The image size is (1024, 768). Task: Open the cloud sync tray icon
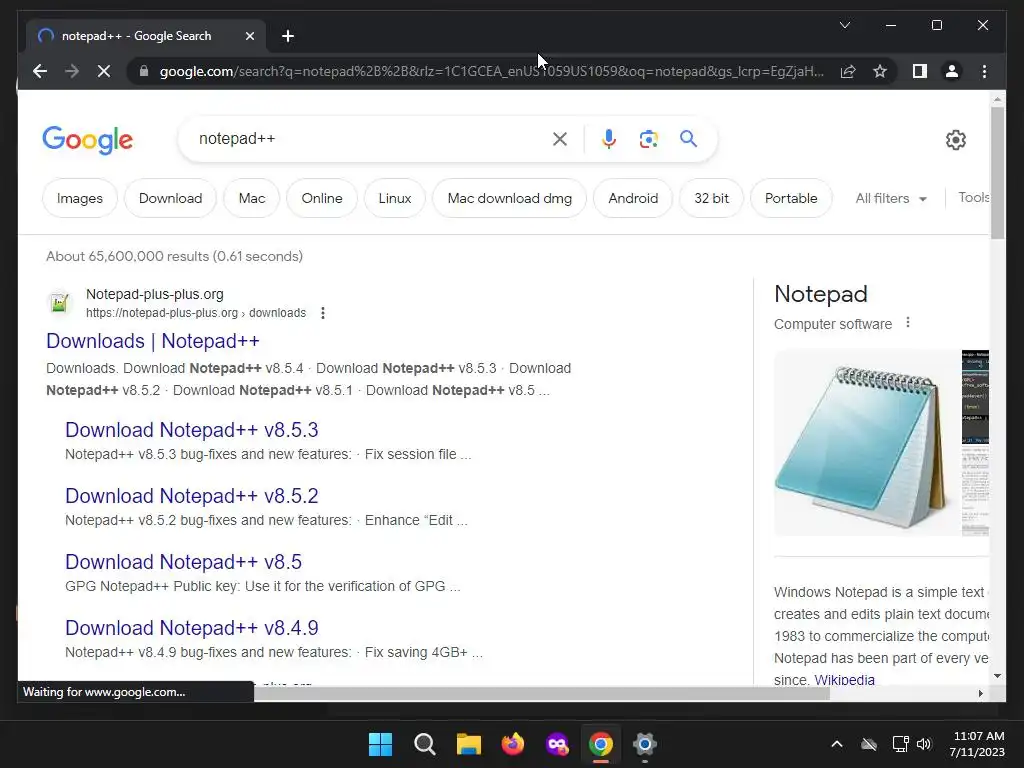[869, 744]
